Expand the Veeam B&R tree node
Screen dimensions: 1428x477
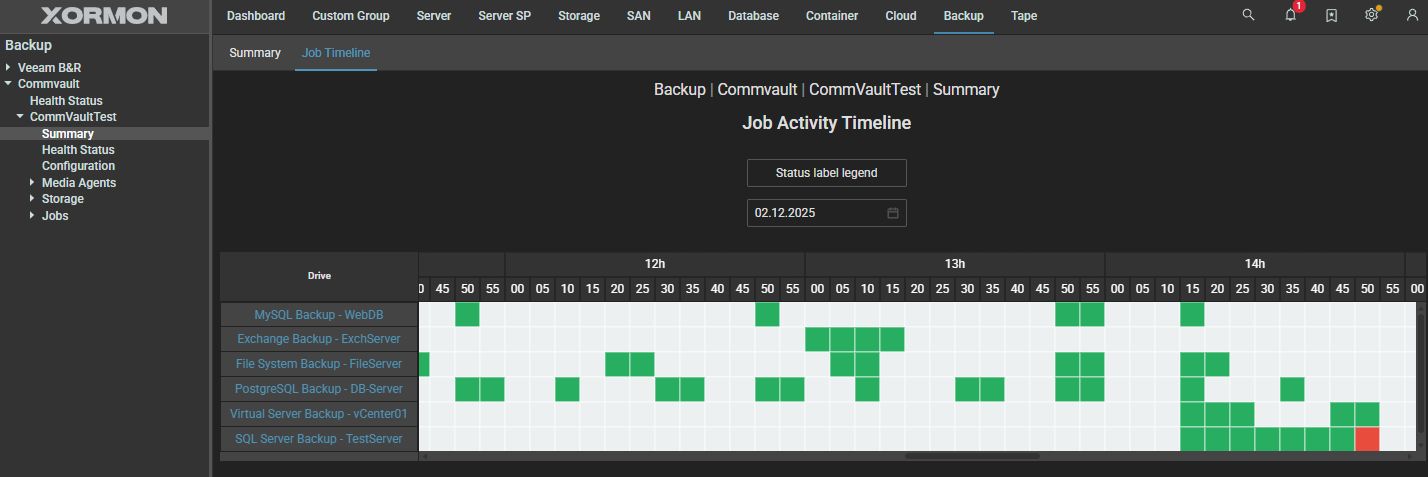pos(8,67)
